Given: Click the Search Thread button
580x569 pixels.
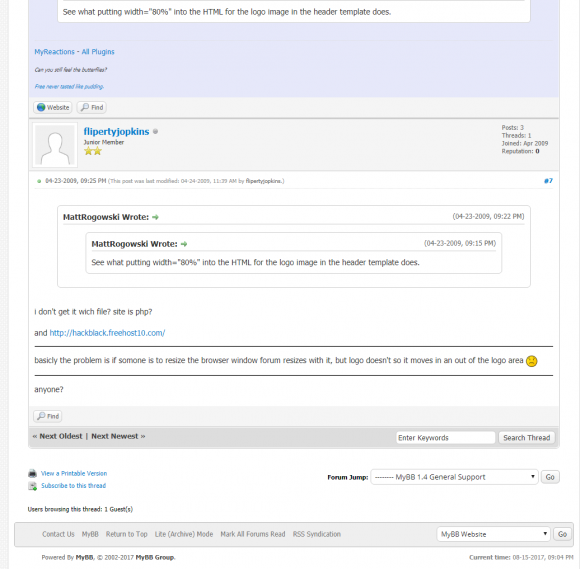Looking at the screenshot, I should 526,438.
